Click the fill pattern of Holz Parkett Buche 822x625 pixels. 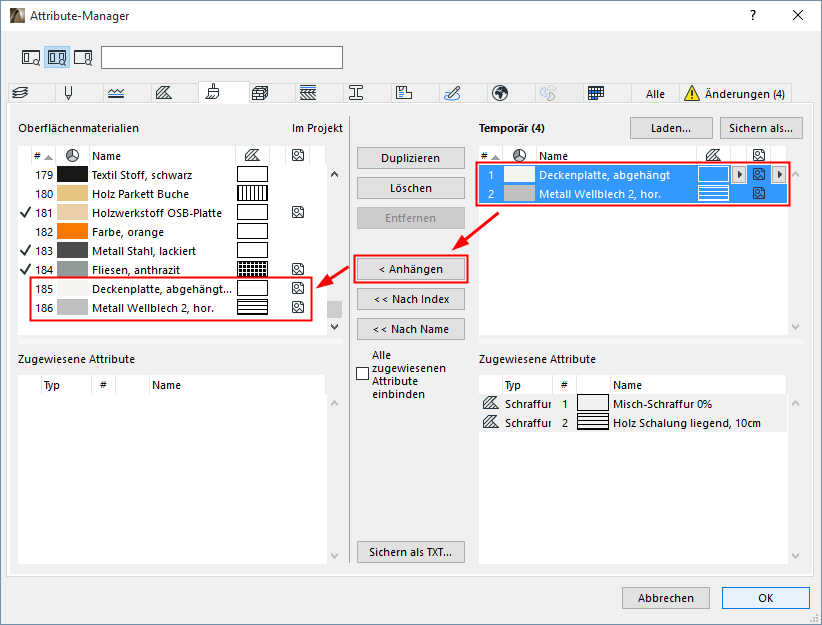252,193
